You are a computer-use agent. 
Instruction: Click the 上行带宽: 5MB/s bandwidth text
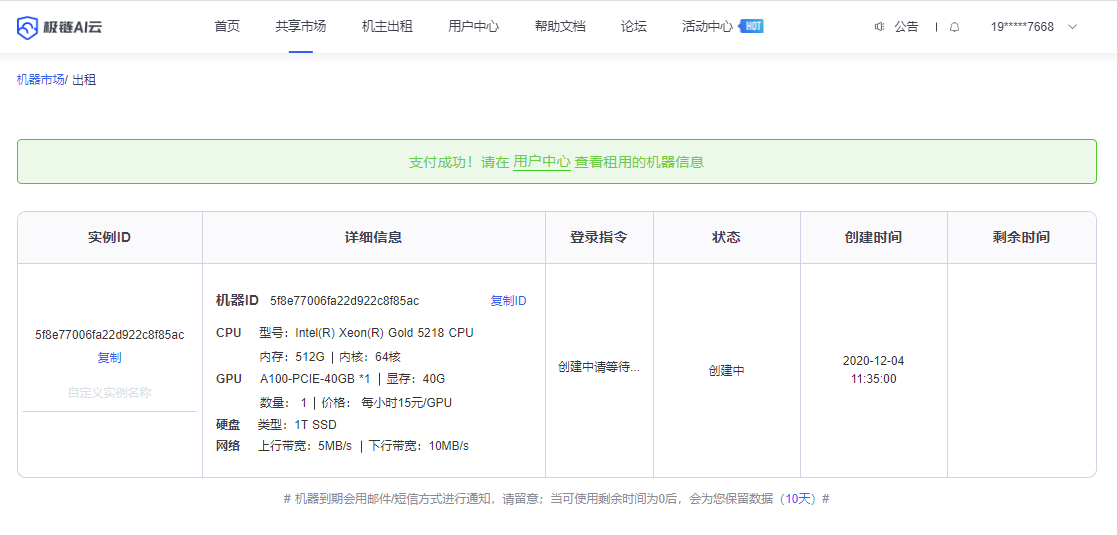pyautogui.click(x=305, y=446)
